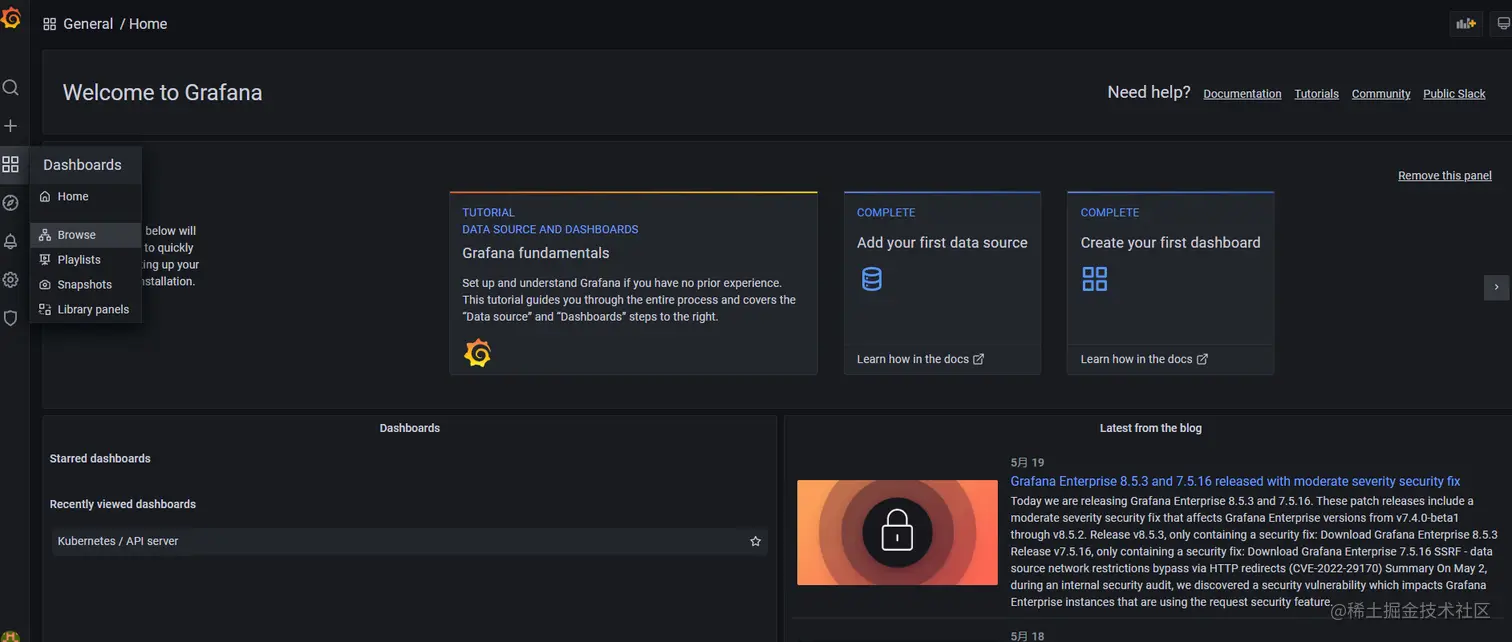Image resolution: width=1512 pixels, height=642 pixels.
Task: Open the Configuration gear icon
Action: [x=10, y=280]
